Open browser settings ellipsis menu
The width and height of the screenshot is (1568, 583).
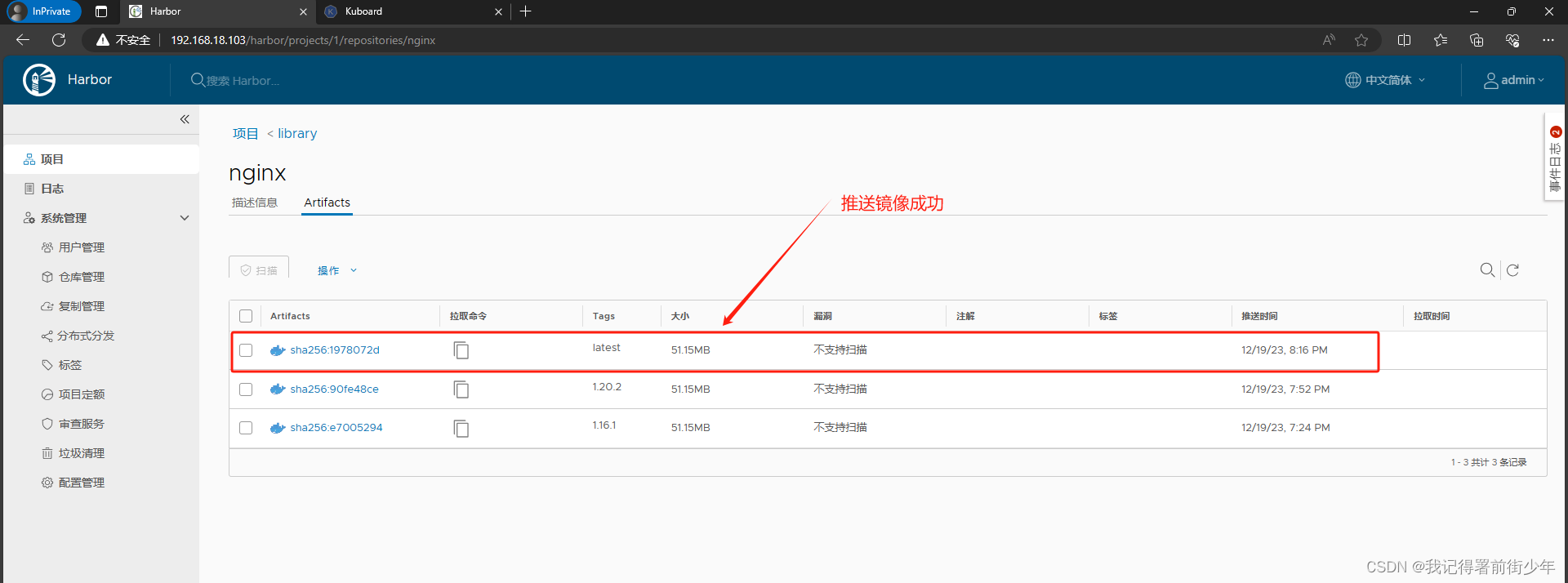(1548, 40)
